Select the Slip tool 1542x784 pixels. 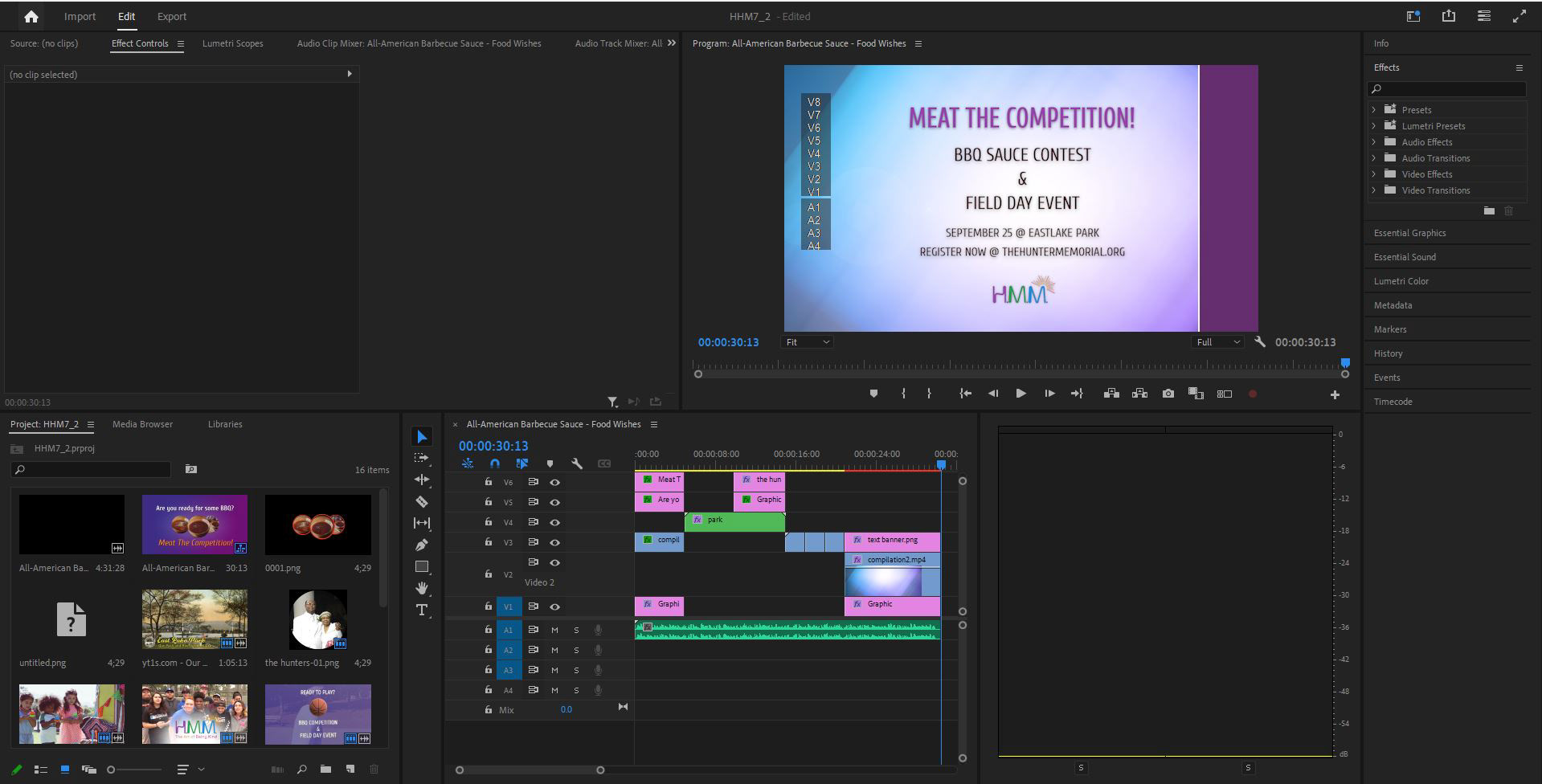[x=422, y=523]
